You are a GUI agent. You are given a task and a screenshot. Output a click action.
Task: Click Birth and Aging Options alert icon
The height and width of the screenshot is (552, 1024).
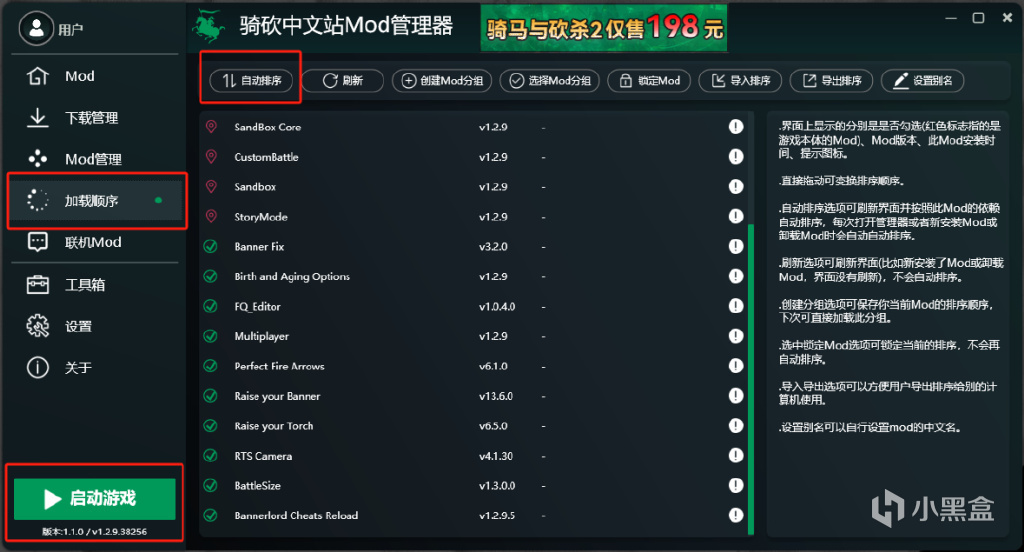click(736, 276)
